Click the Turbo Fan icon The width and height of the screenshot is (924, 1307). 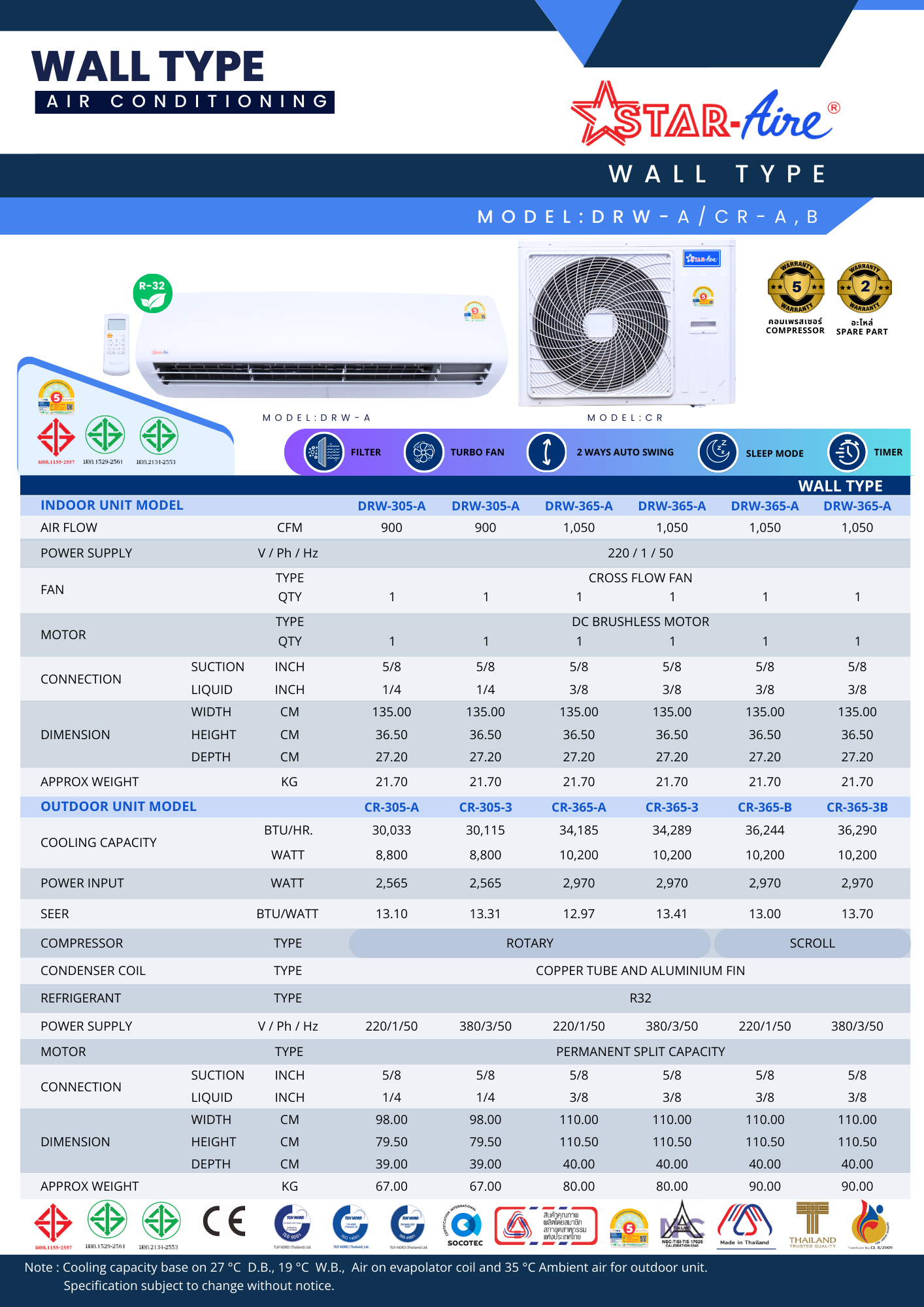pyautogui.click(x=423, y=452)
